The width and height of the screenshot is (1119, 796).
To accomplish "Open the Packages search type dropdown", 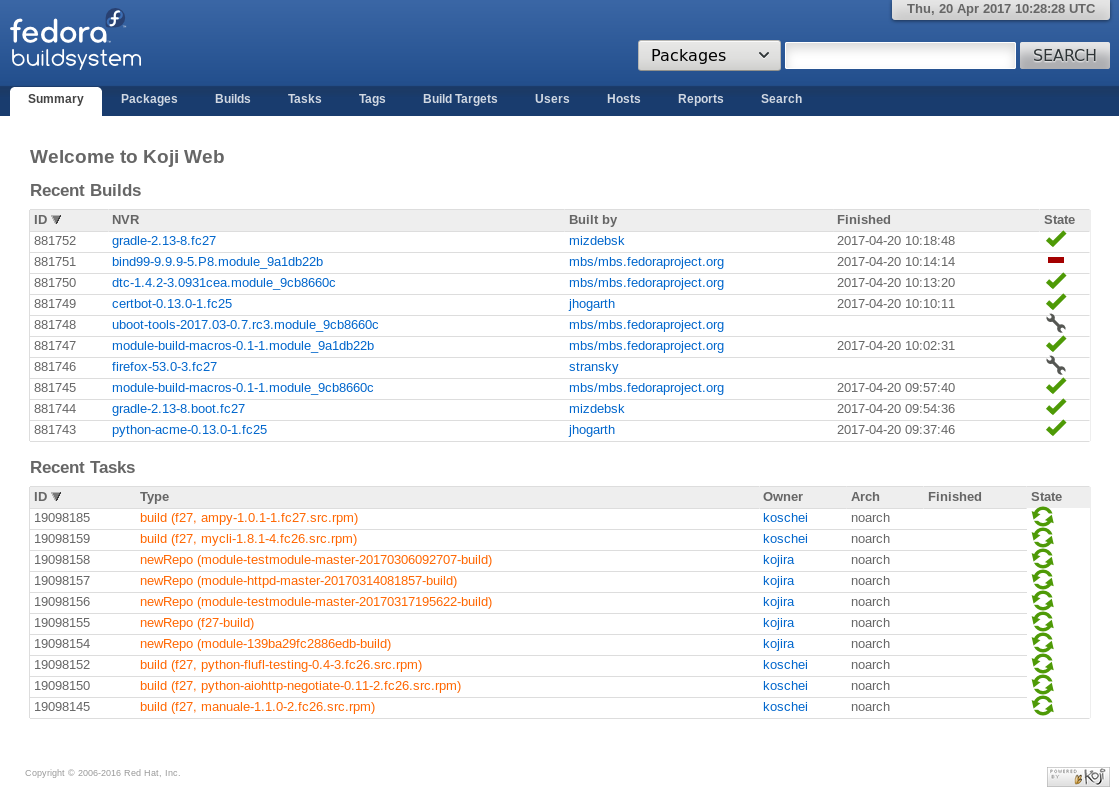I will tap(709, 56).
